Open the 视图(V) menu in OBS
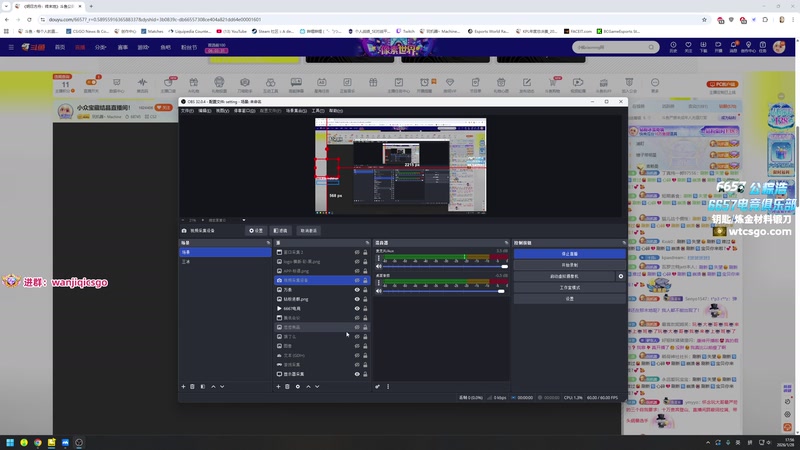 click(222, 111)
